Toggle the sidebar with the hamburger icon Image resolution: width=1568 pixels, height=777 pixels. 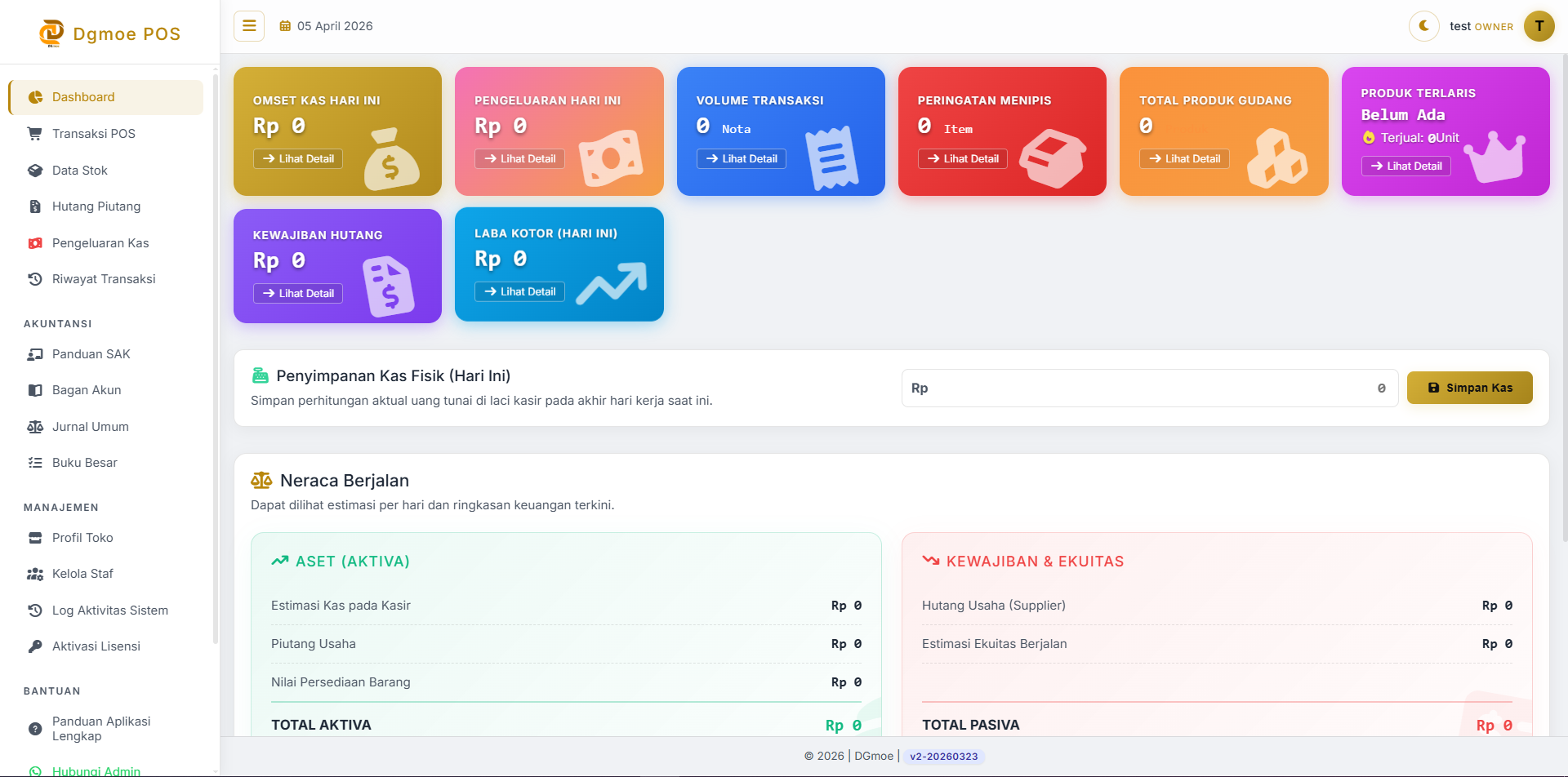[249, 26]
